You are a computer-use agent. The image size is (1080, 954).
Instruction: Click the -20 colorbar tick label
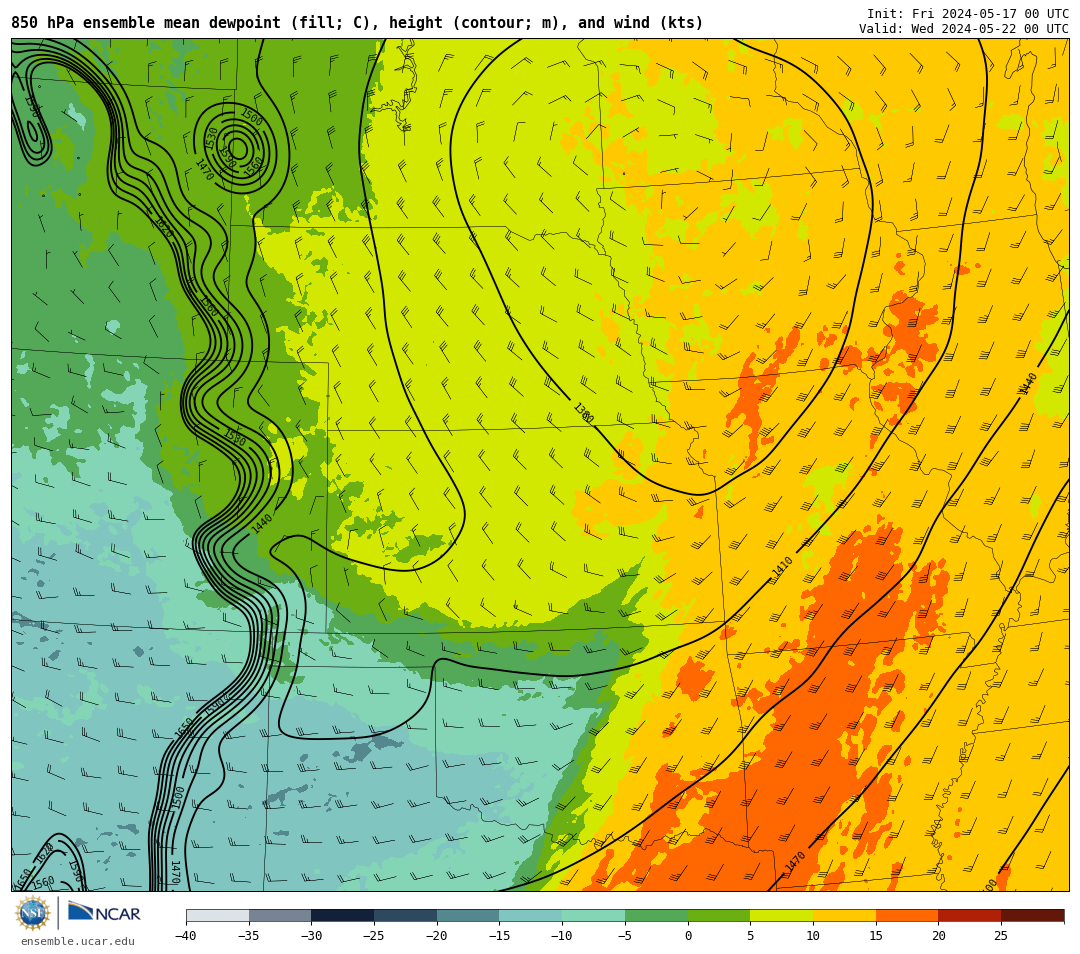pos(437,935)
